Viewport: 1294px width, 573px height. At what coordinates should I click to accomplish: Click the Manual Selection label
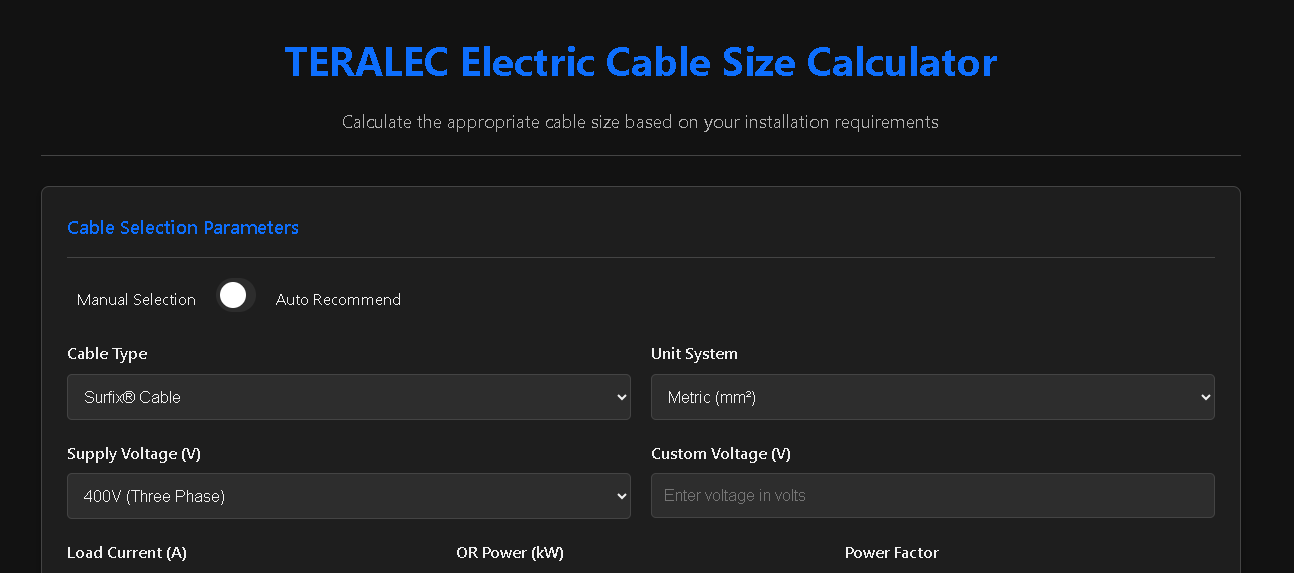pos(136,300)
